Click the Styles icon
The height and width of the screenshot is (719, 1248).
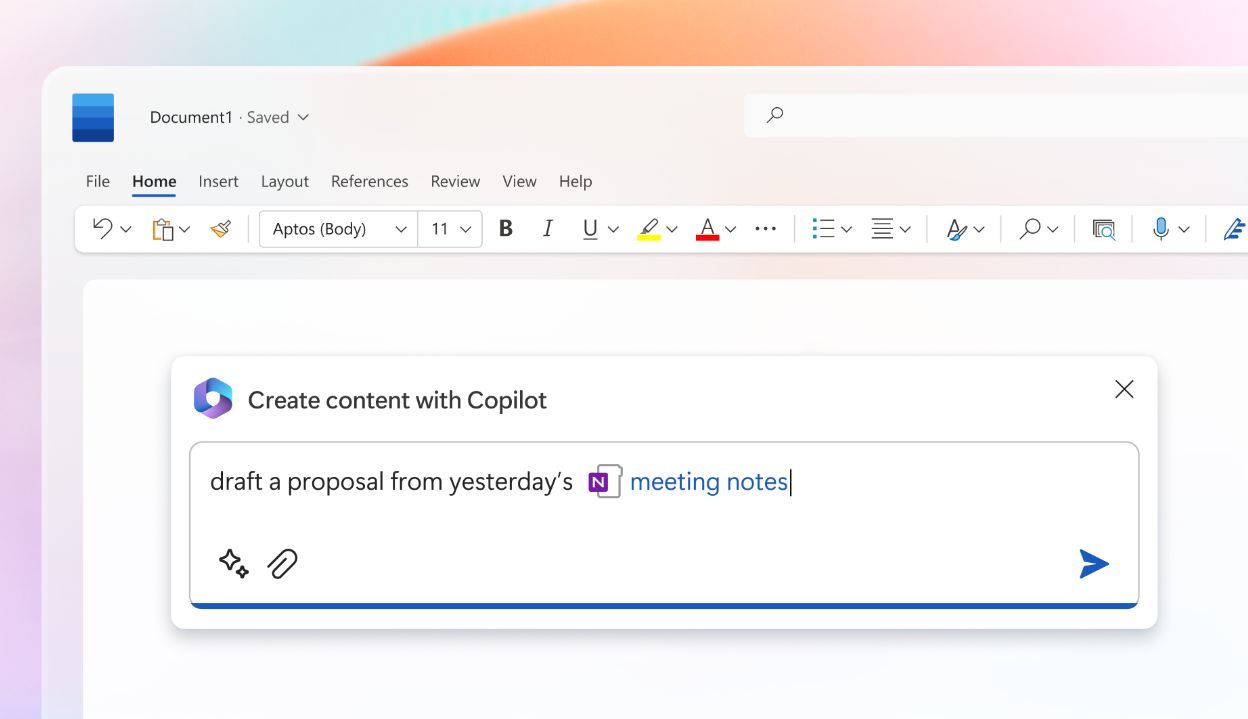(x=956, y=229)
